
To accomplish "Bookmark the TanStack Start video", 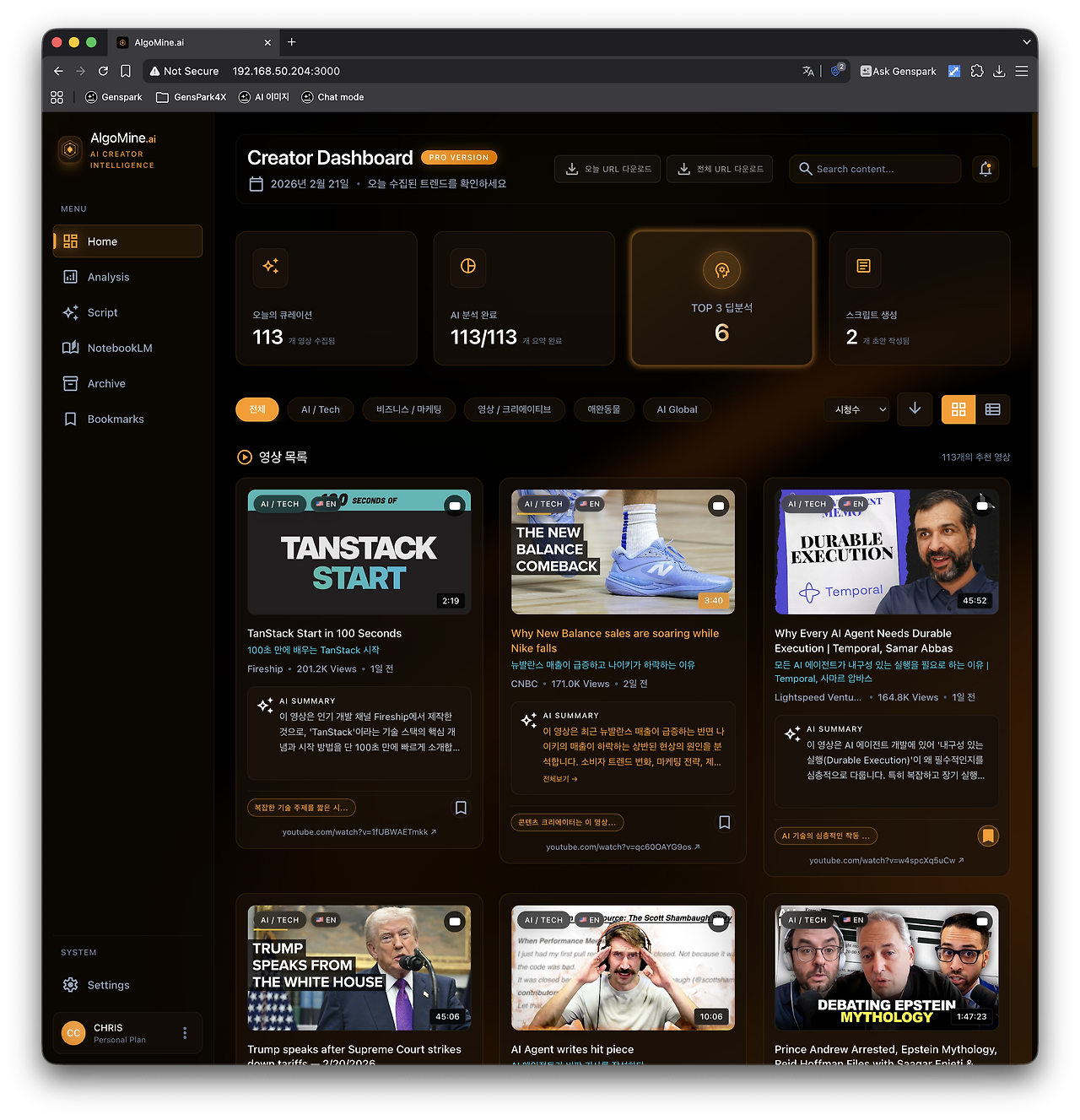I will [461, 808].
